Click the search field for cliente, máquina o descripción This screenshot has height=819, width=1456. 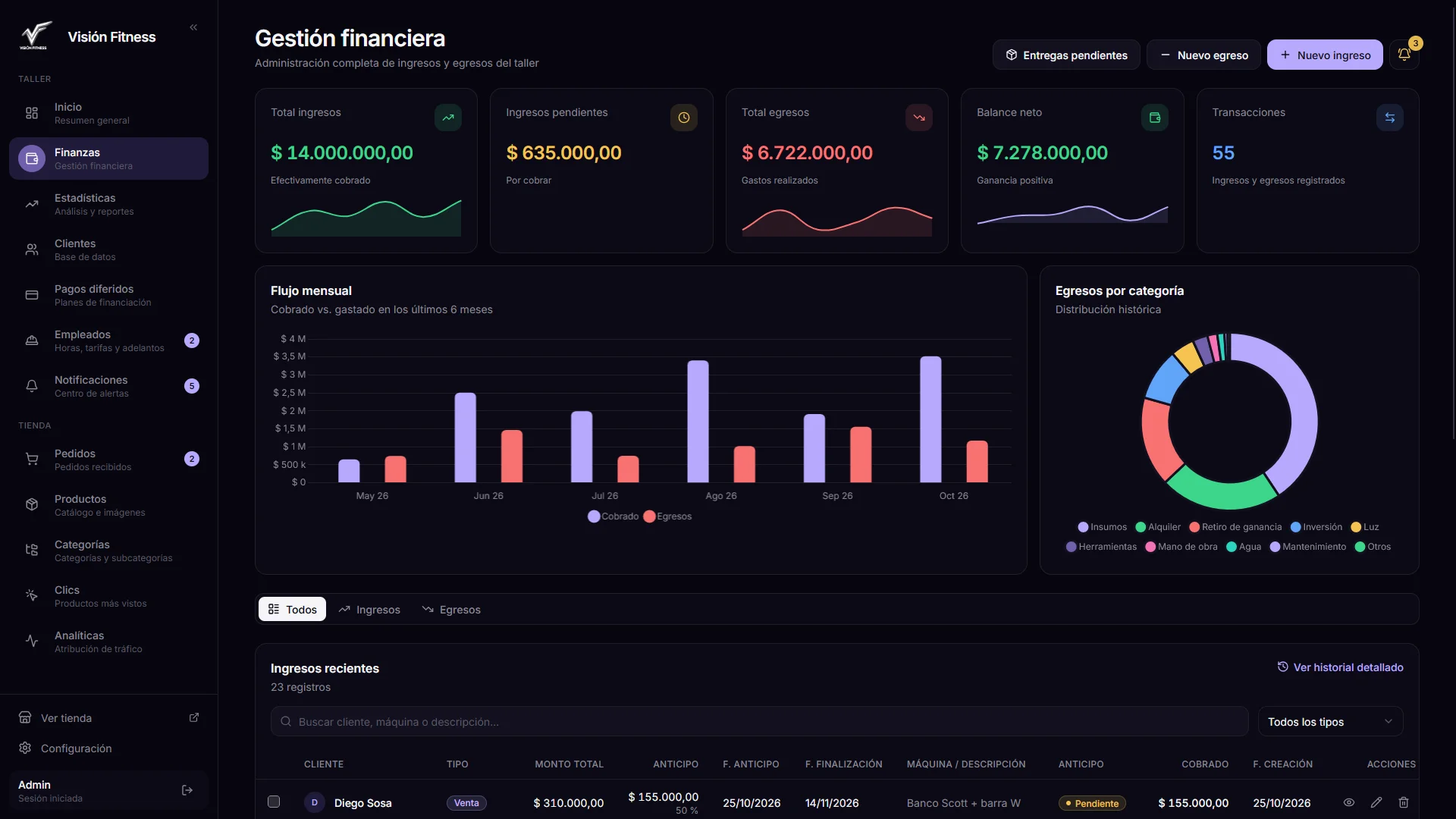click(x=759, y=722)
